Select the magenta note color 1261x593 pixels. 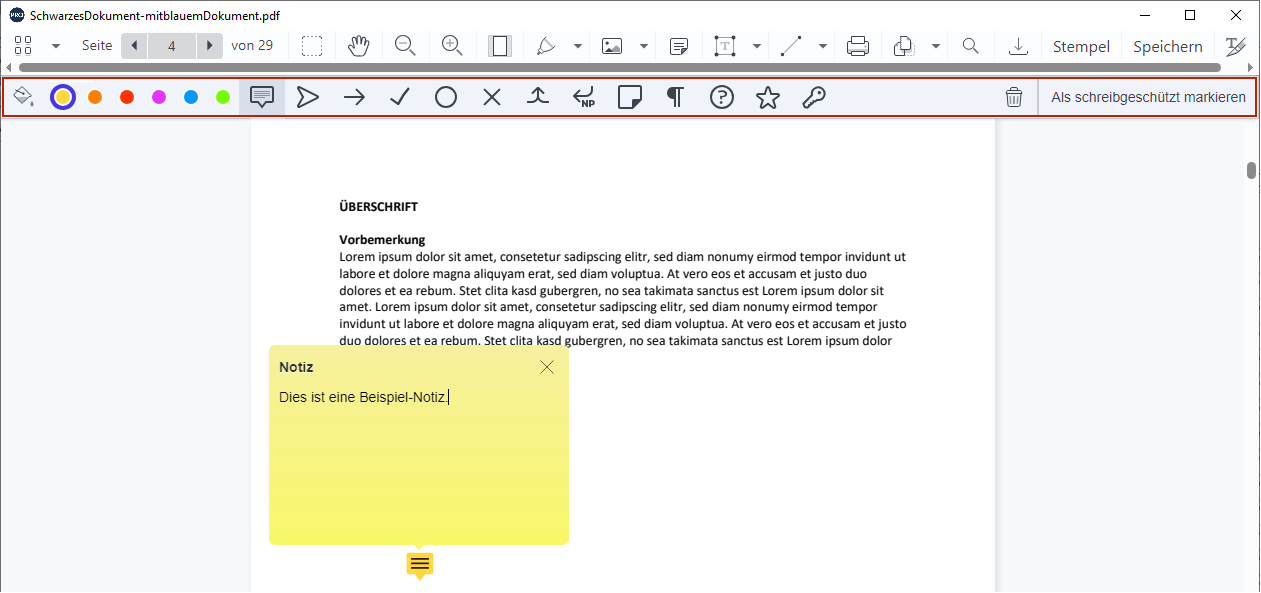pos(159,97)
